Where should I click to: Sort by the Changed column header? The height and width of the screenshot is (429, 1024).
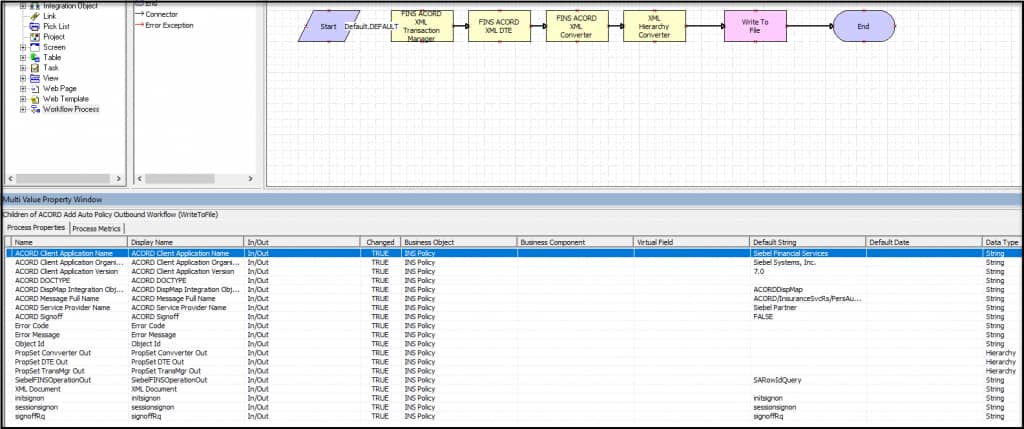tap(379, 242)
